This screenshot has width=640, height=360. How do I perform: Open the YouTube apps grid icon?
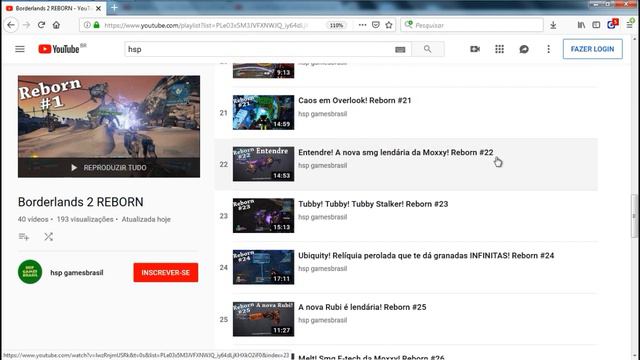click(499, 49)
